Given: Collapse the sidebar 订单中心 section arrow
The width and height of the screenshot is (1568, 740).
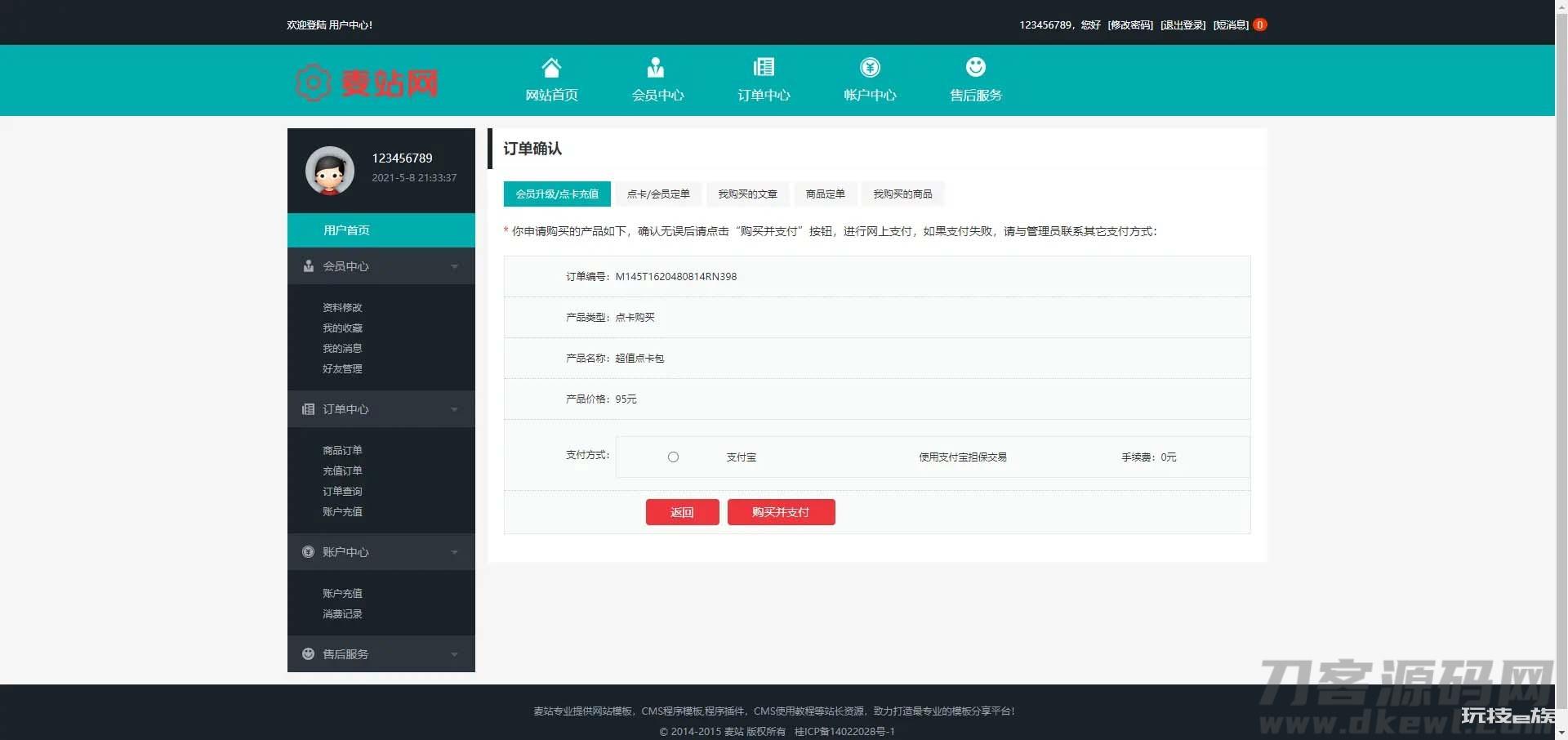Looking at the screenshot, I should (x=455, y=409).
